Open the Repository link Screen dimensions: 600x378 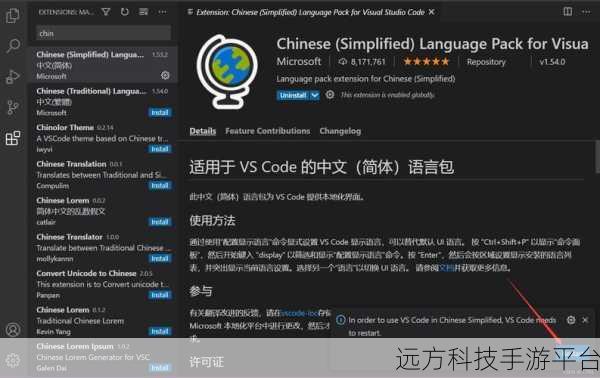(x=486, y=62)
